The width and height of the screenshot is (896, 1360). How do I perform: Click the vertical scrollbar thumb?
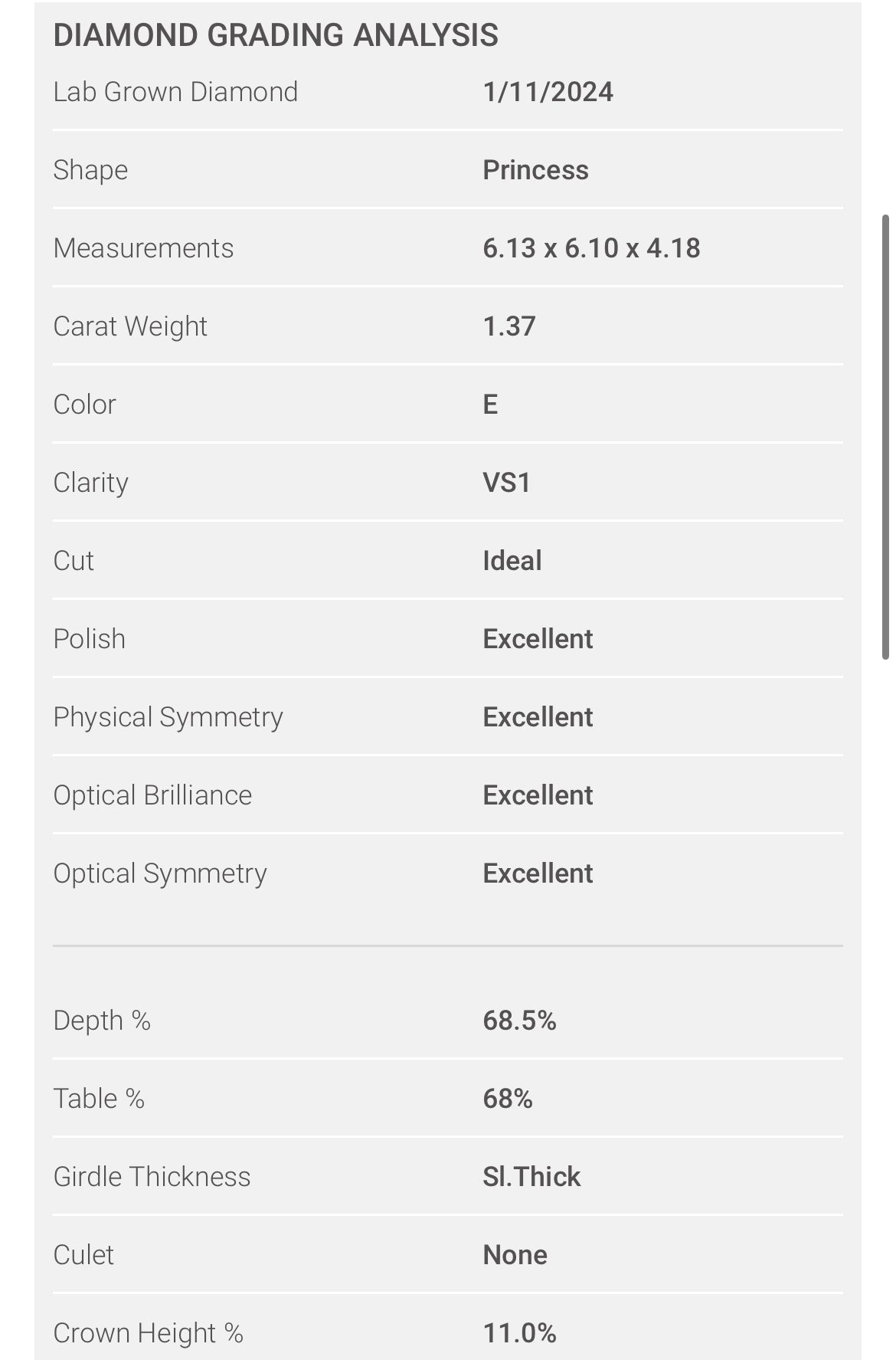[885, 437]
